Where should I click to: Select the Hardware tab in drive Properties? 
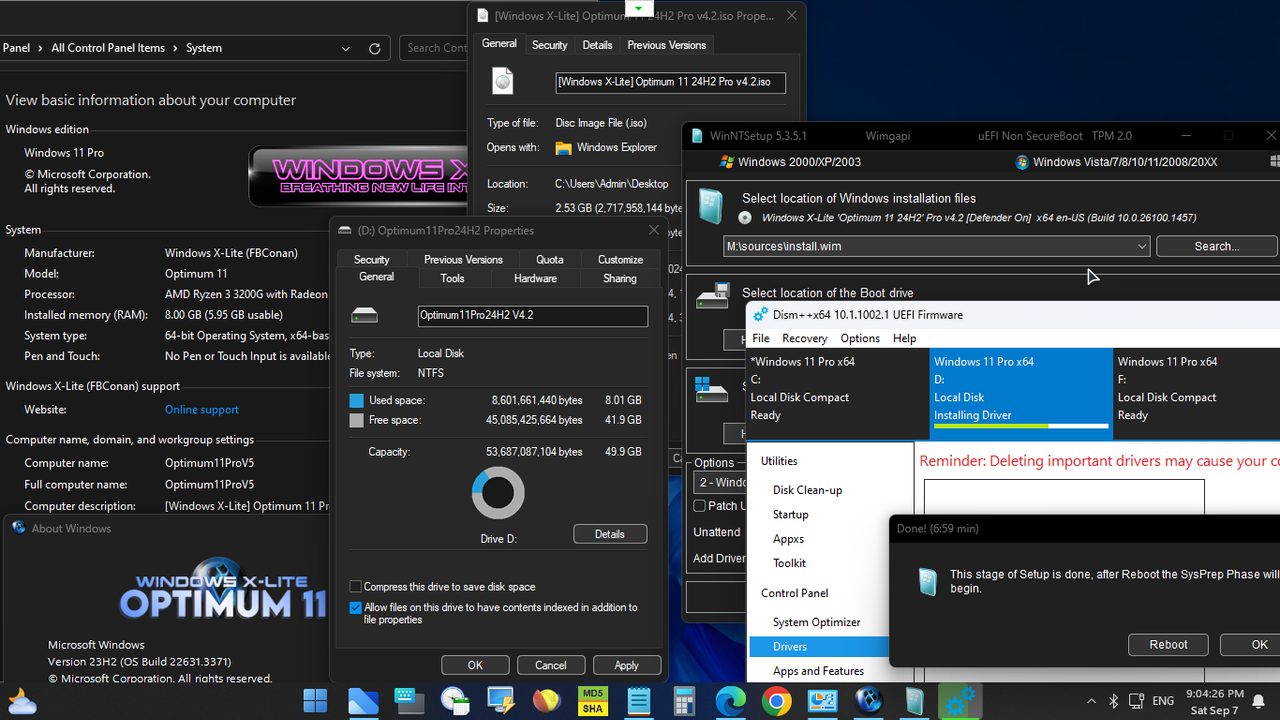[x=535, y=278]
